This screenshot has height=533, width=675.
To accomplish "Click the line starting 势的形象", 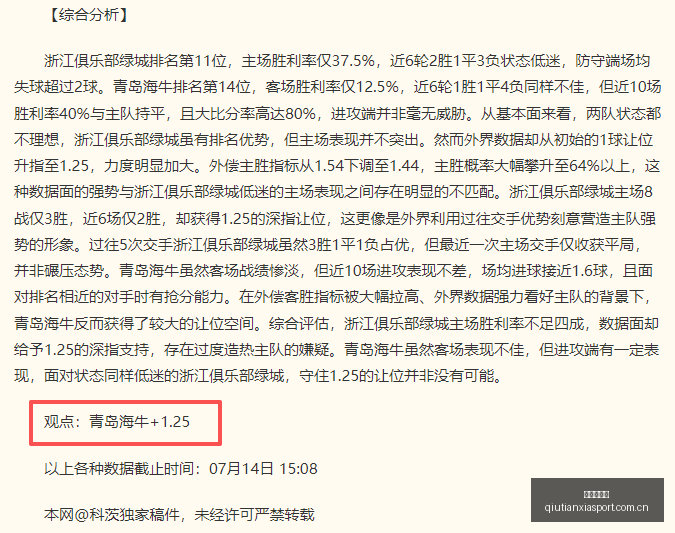I will coord(328,245).
